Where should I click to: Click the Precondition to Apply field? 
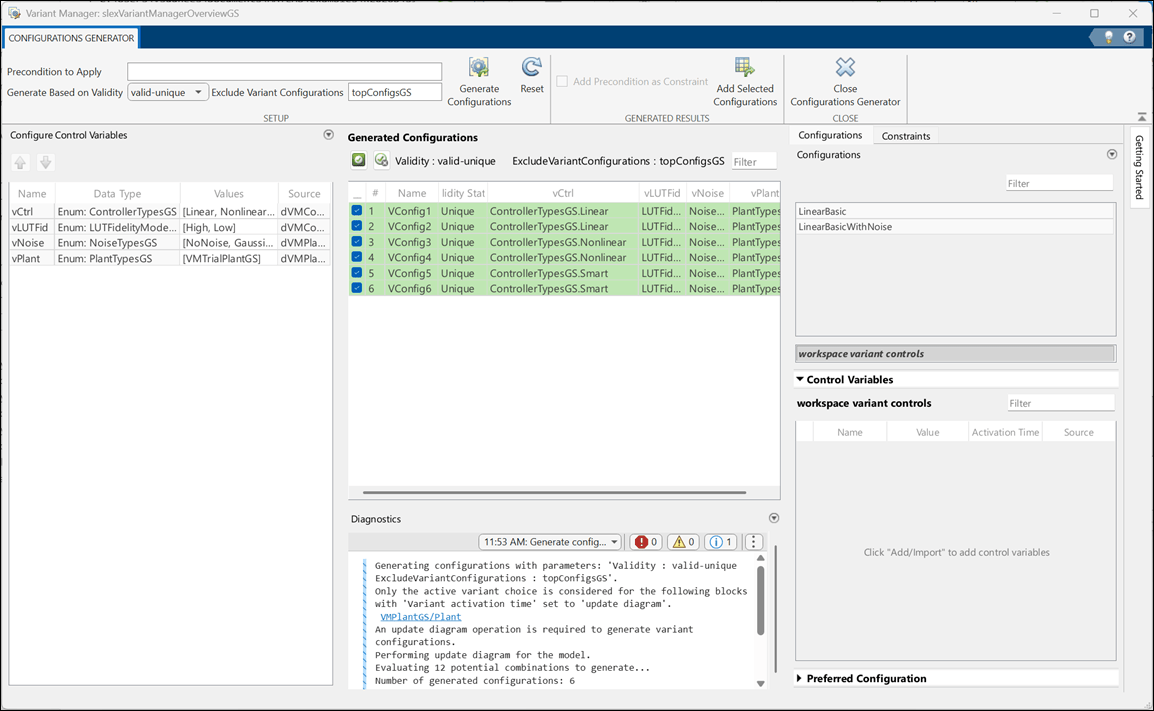(284, 71)
